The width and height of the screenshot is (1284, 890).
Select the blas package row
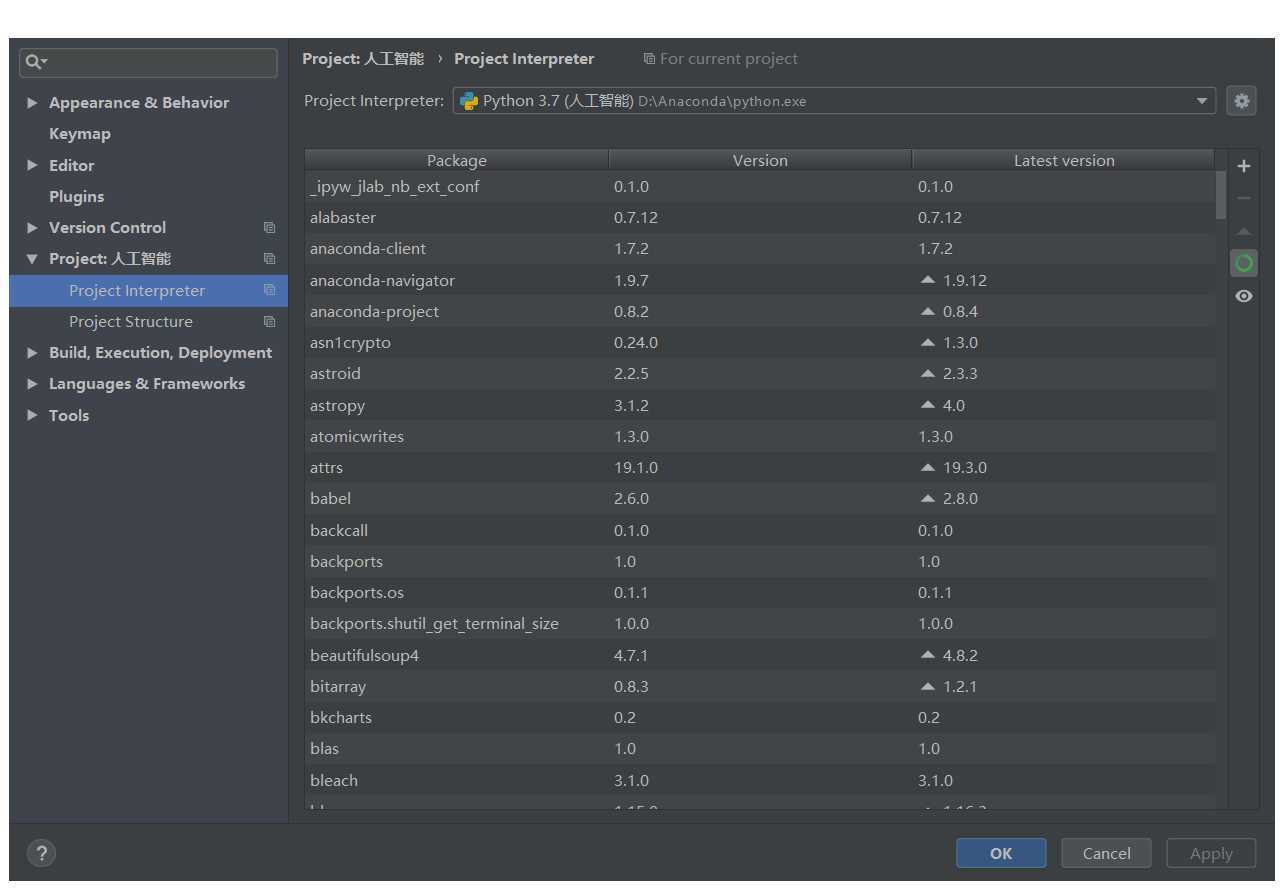[x=760, y=748]
